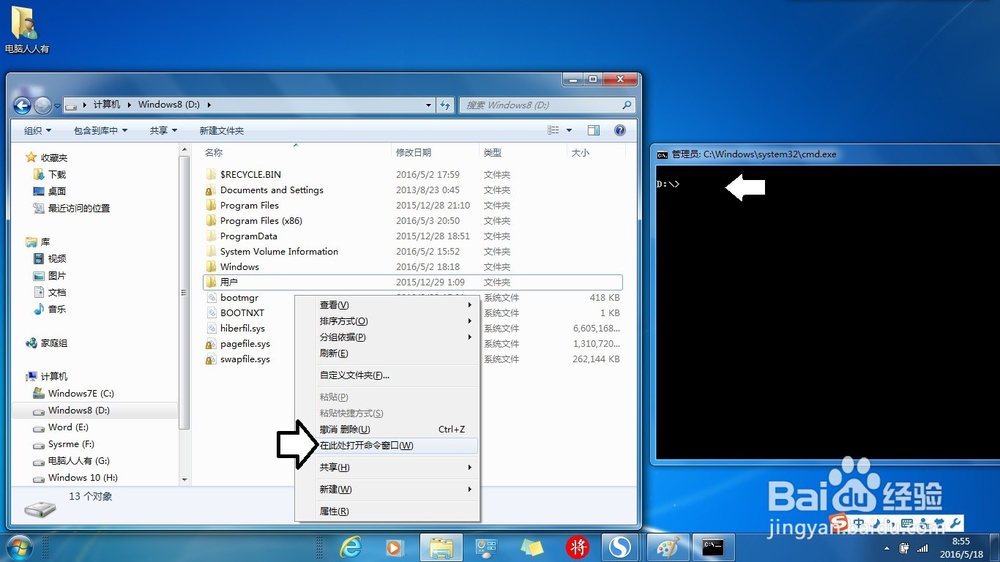Toggle the preview pane icon

pyautogui.click(x=593, y=130)
